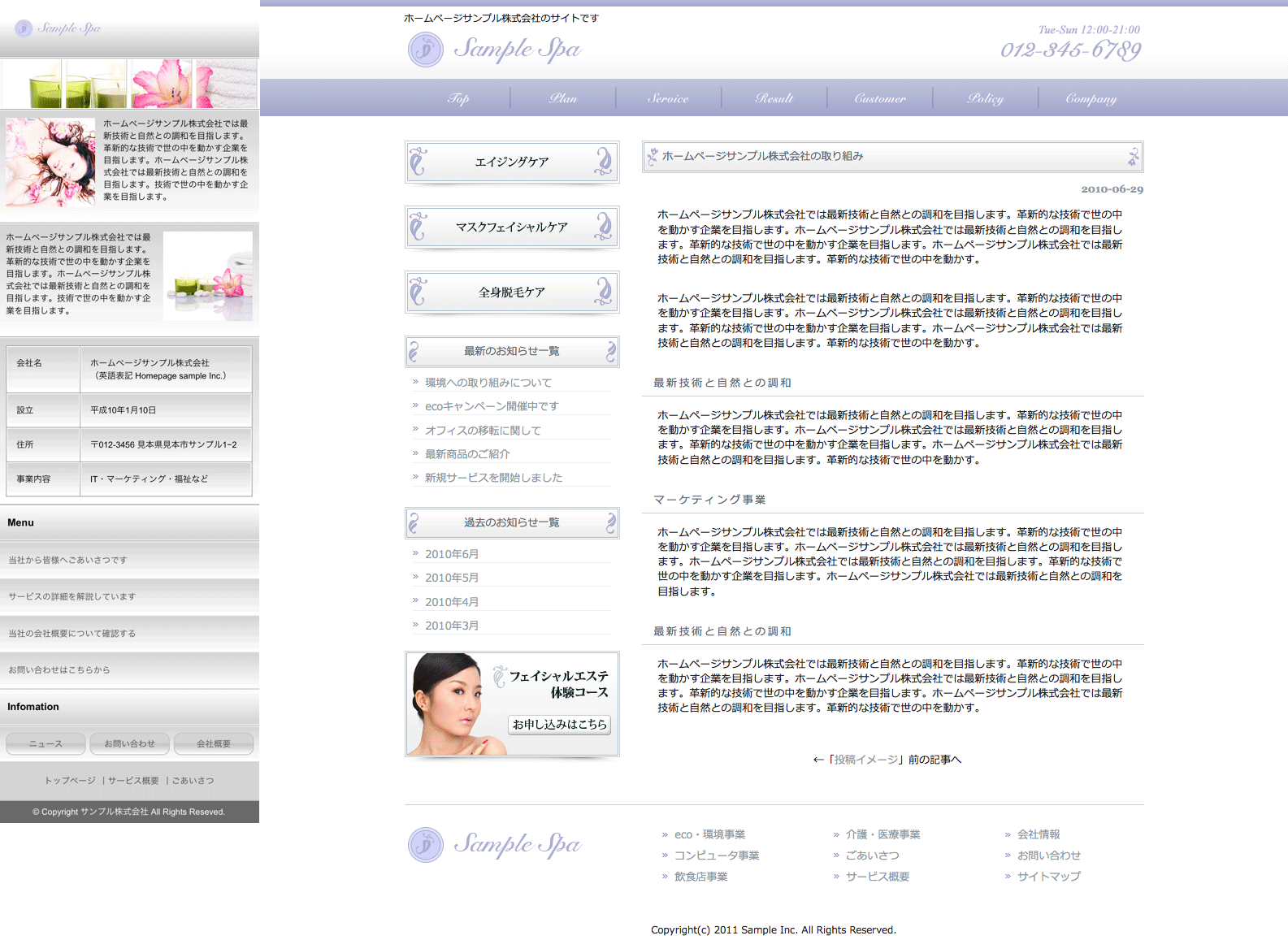Open the Plan navigation tab
This screenshot has width=1288, height=940.
[x=562, y=98]
